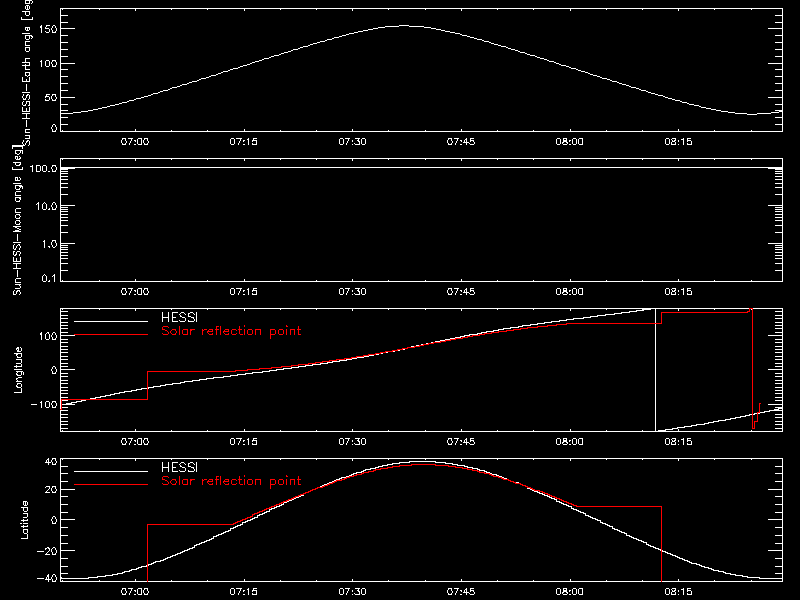Screen dimensions: 800x600
Task: Click the white HESSI legend label in Longitude plot
Action: [x=179, y=317]
